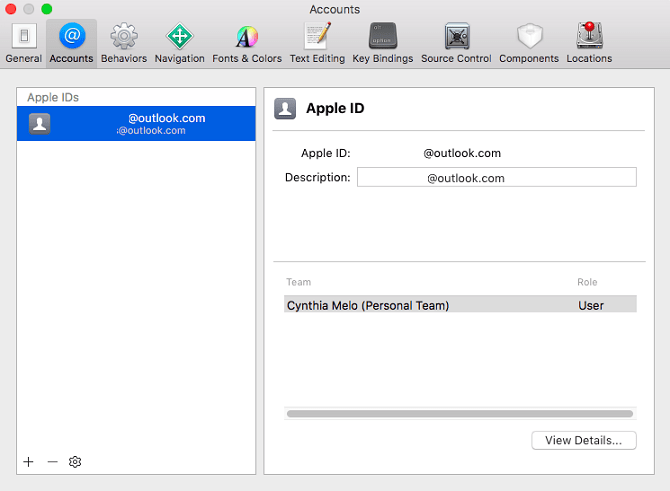The image size is (670, 491).
Task: Click the Role column header
Action: tap(587, 282)
